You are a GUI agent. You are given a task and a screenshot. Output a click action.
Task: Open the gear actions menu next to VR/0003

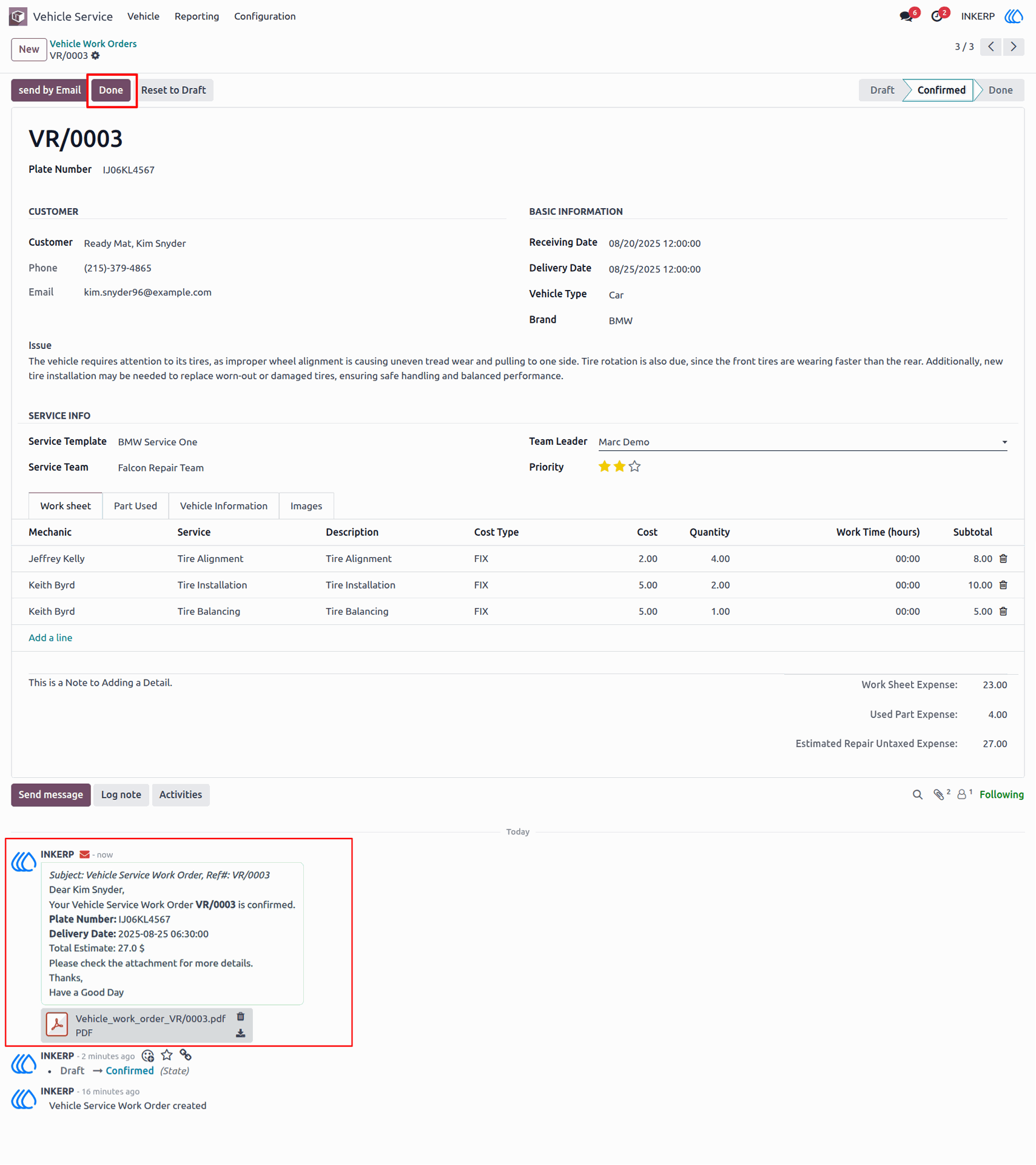click(95, 56)
